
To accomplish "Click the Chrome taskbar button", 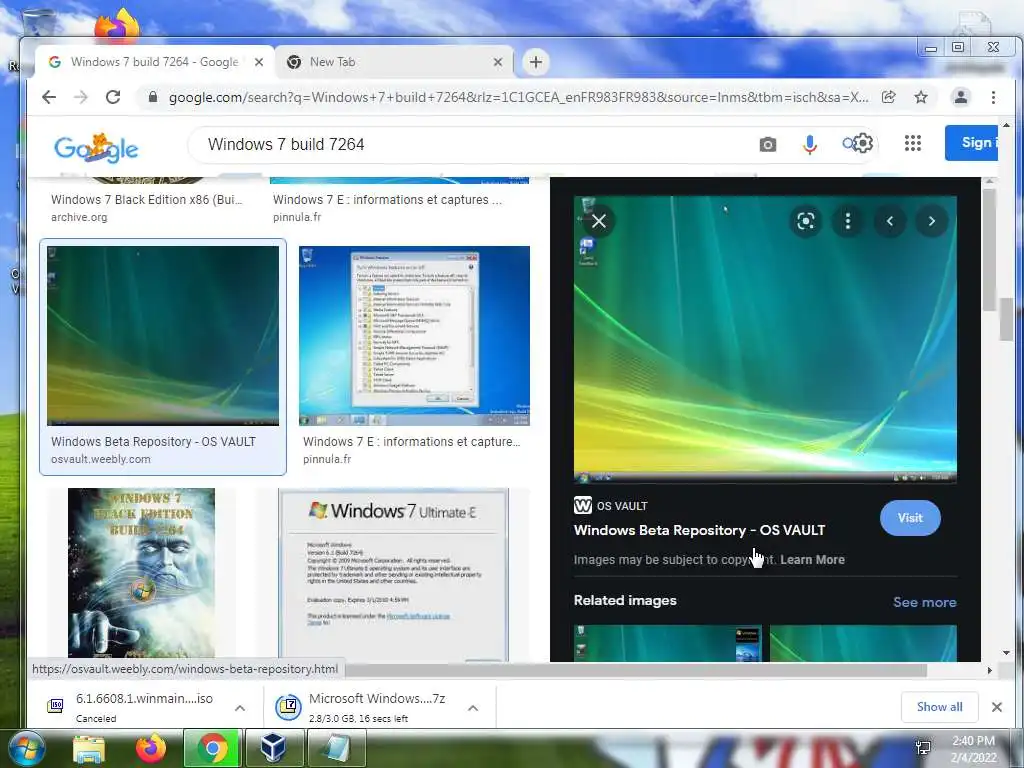I will point(212,748).
